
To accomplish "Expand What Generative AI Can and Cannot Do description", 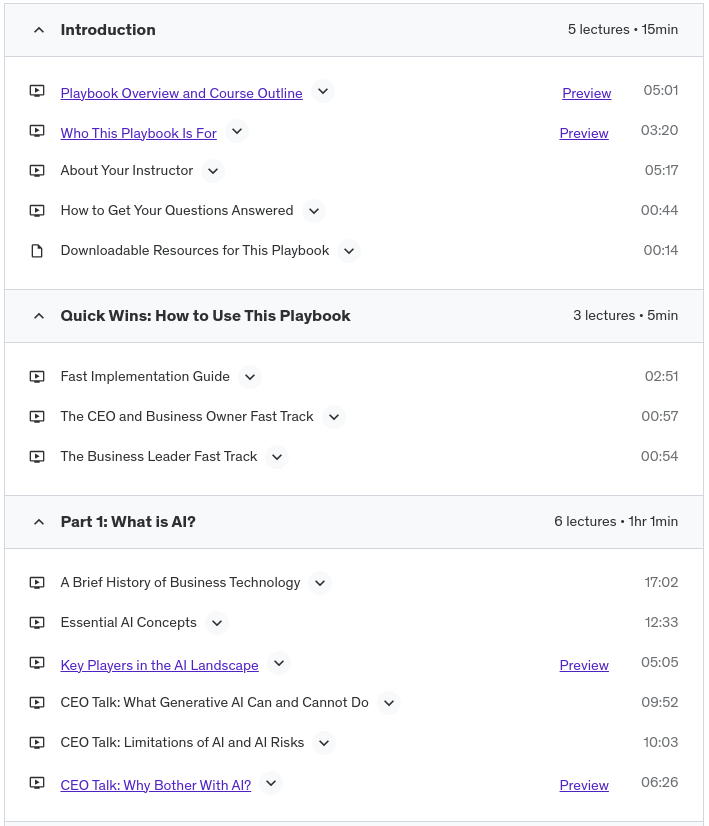I will pos(389,703).
